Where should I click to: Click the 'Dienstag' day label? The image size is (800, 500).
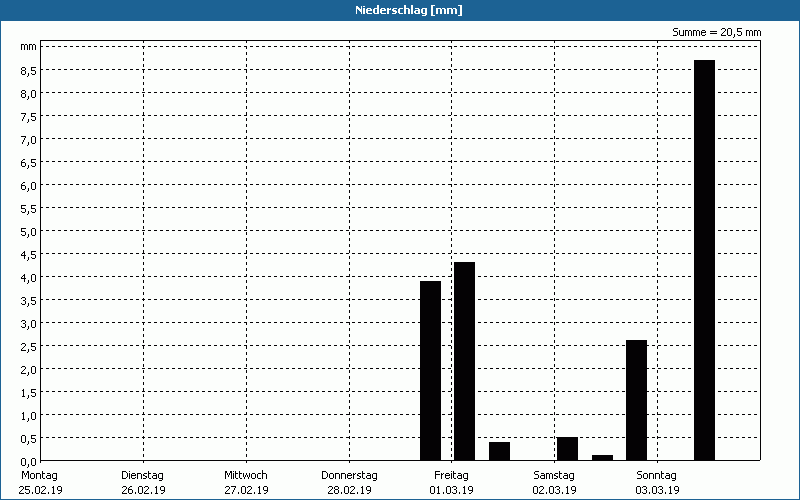click(x=142, y=476)
